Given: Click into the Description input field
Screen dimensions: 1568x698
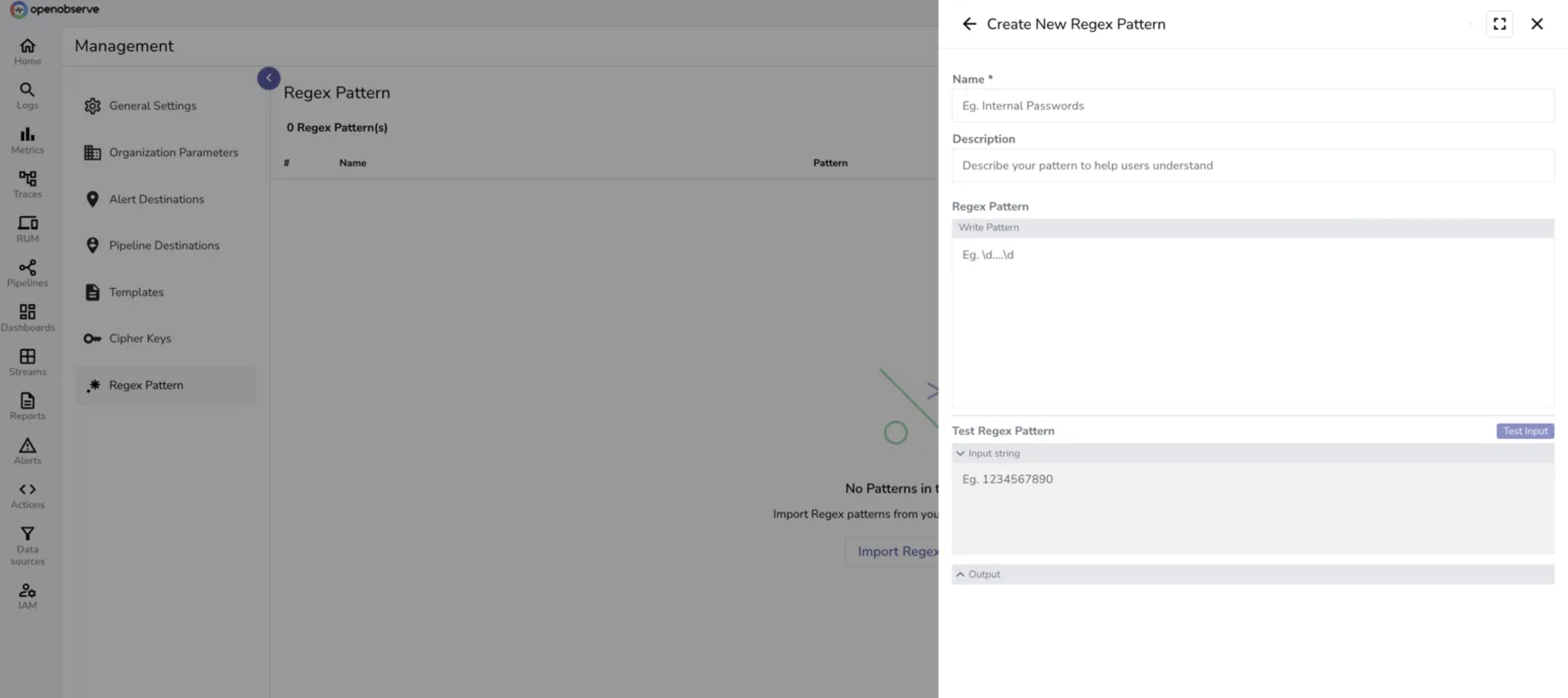Looking at the screenshot, I should [1253, 165].
